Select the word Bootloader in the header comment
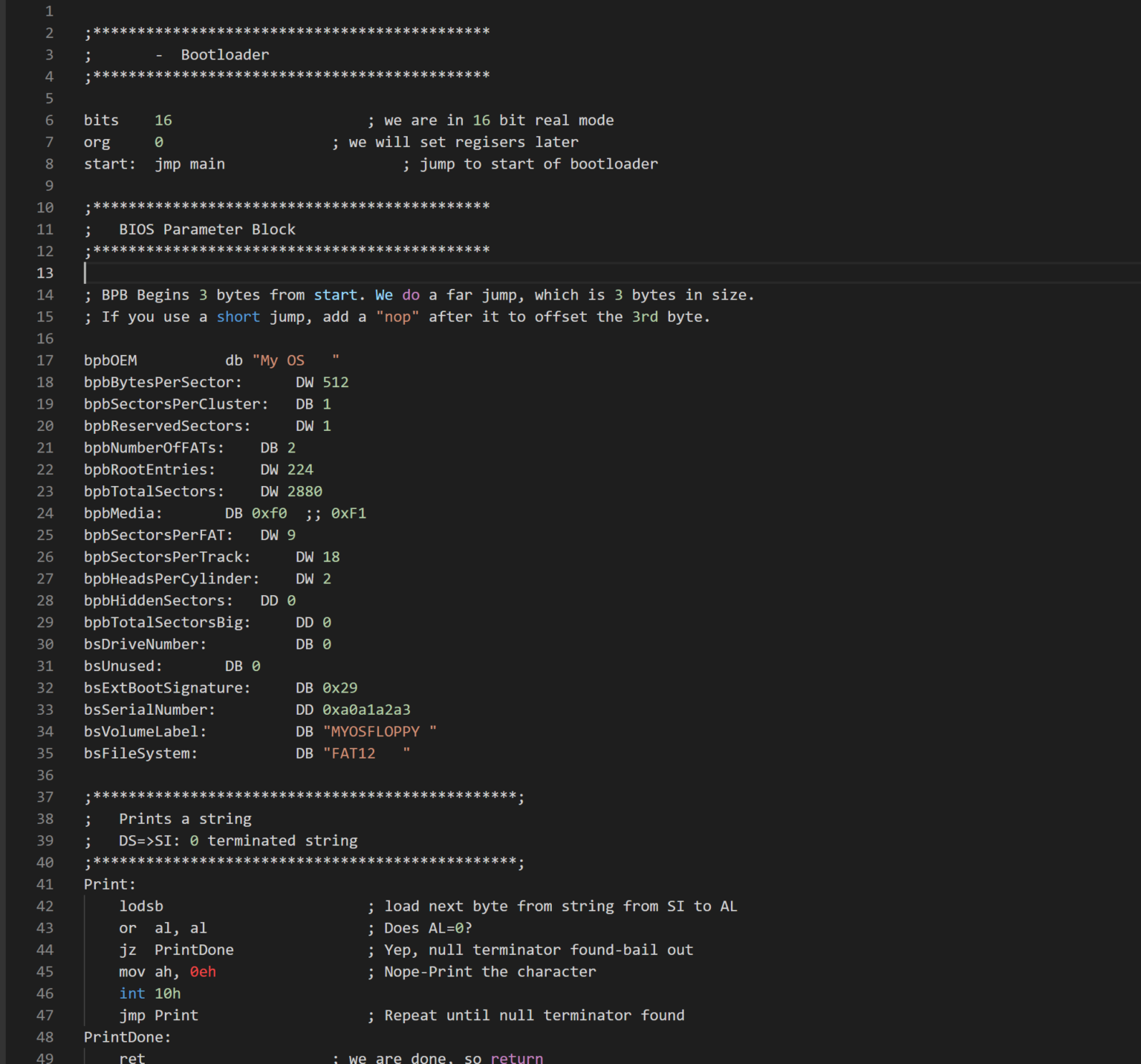Screen dimensions: 1141x1064 pyautogui.click(x=224, y=54)
